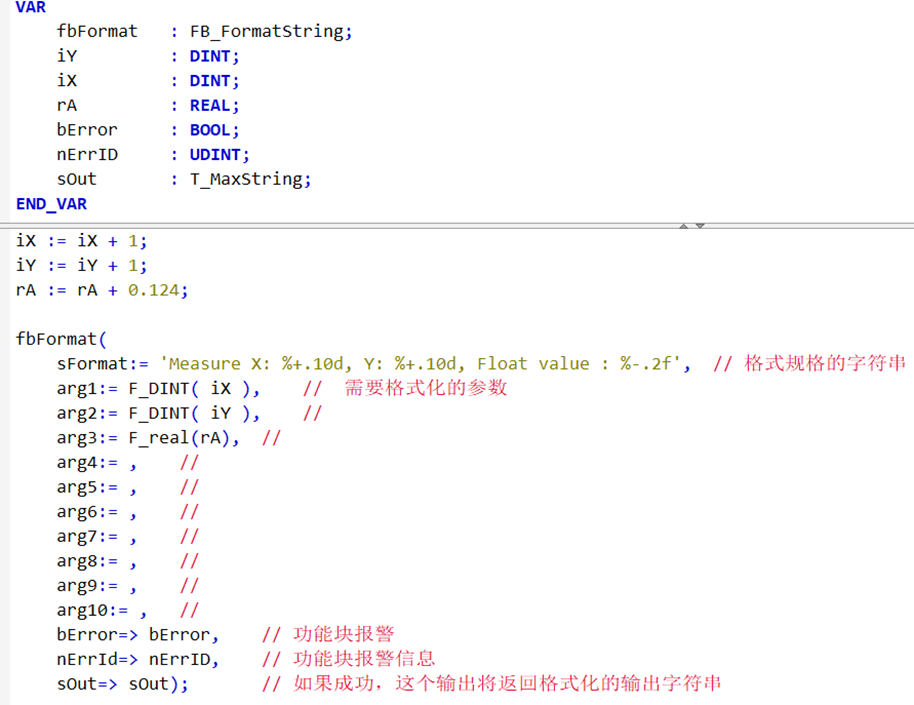Click the arg10:= parameter
914x705 pixels.
click(x=92, y=611)
